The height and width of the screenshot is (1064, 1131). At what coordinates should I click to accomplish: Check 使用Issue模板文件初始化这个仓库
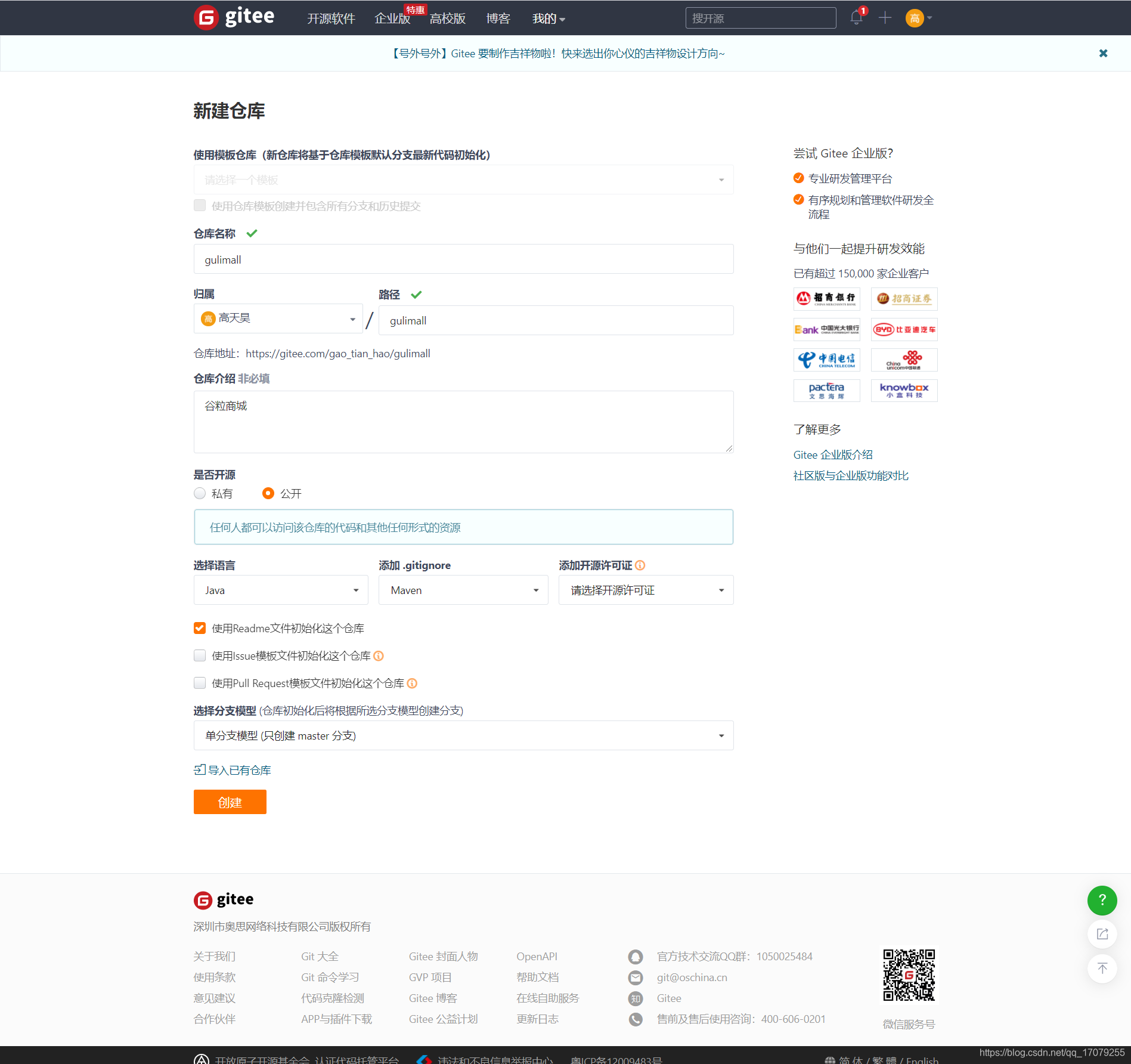pos(200,655)
